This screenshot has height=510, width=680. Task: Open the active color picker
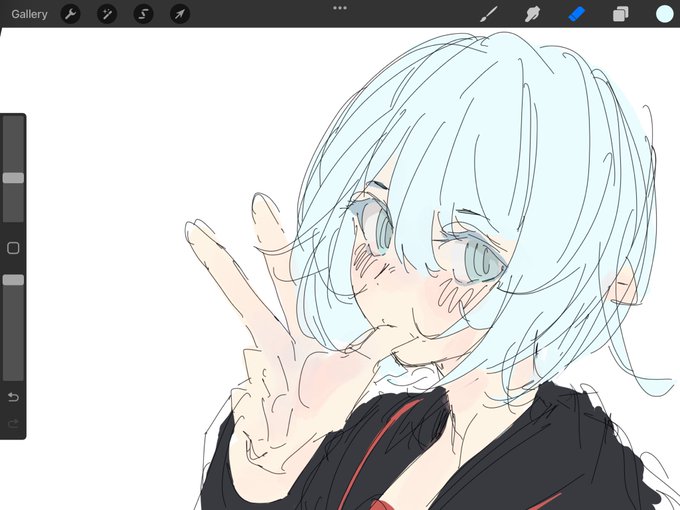(x=664, y=14)
